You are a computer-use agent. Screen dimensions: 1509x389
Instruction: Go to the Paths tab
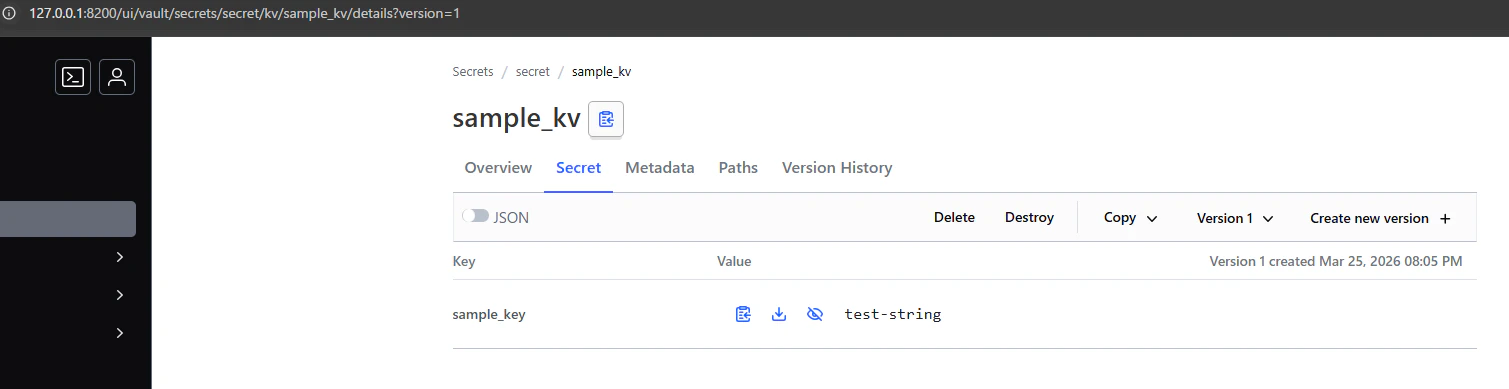click(x=738, y=168)
